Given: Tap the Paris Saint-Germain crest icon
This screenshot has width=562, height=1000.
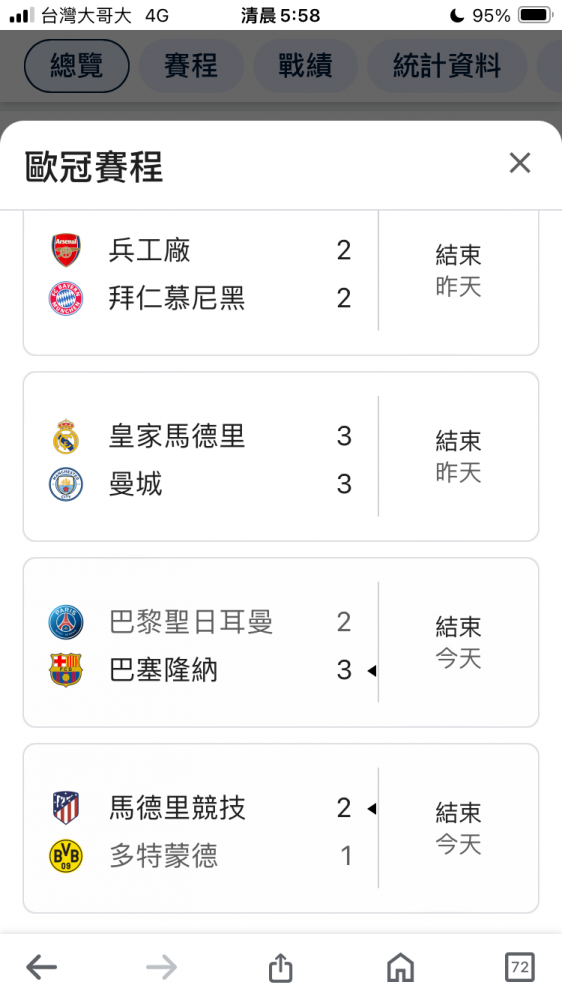Looking at the screenshot, I should (x=66, y=622).
